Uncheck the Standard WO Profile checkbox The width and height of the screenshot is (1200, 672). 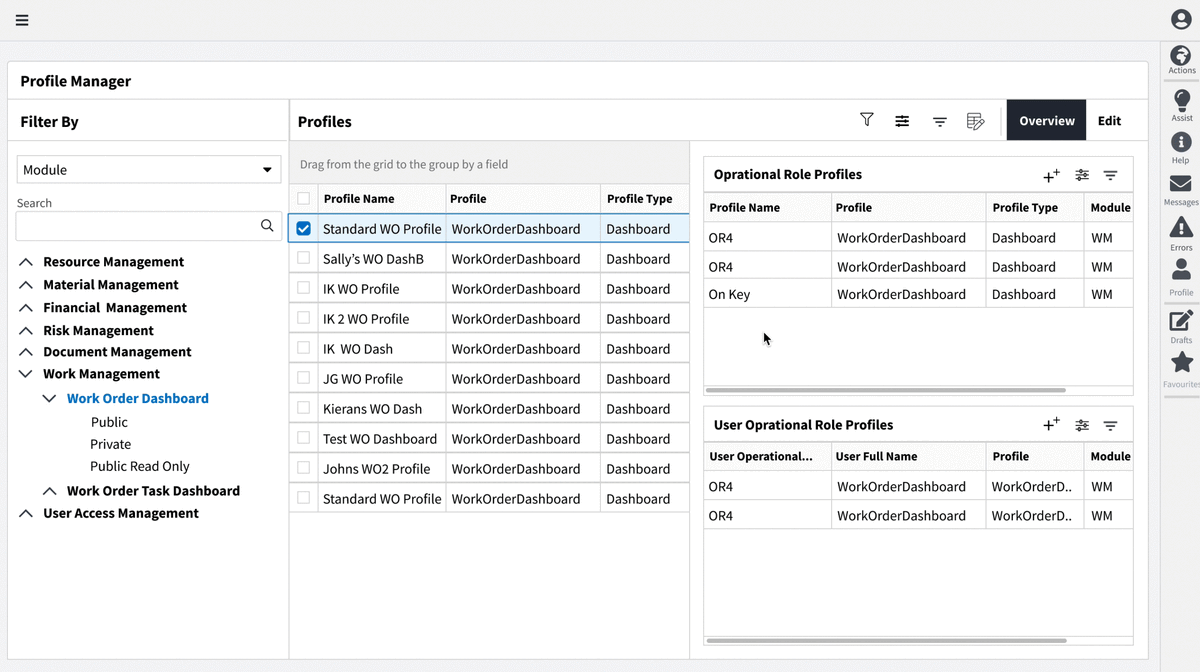[304, 229]
